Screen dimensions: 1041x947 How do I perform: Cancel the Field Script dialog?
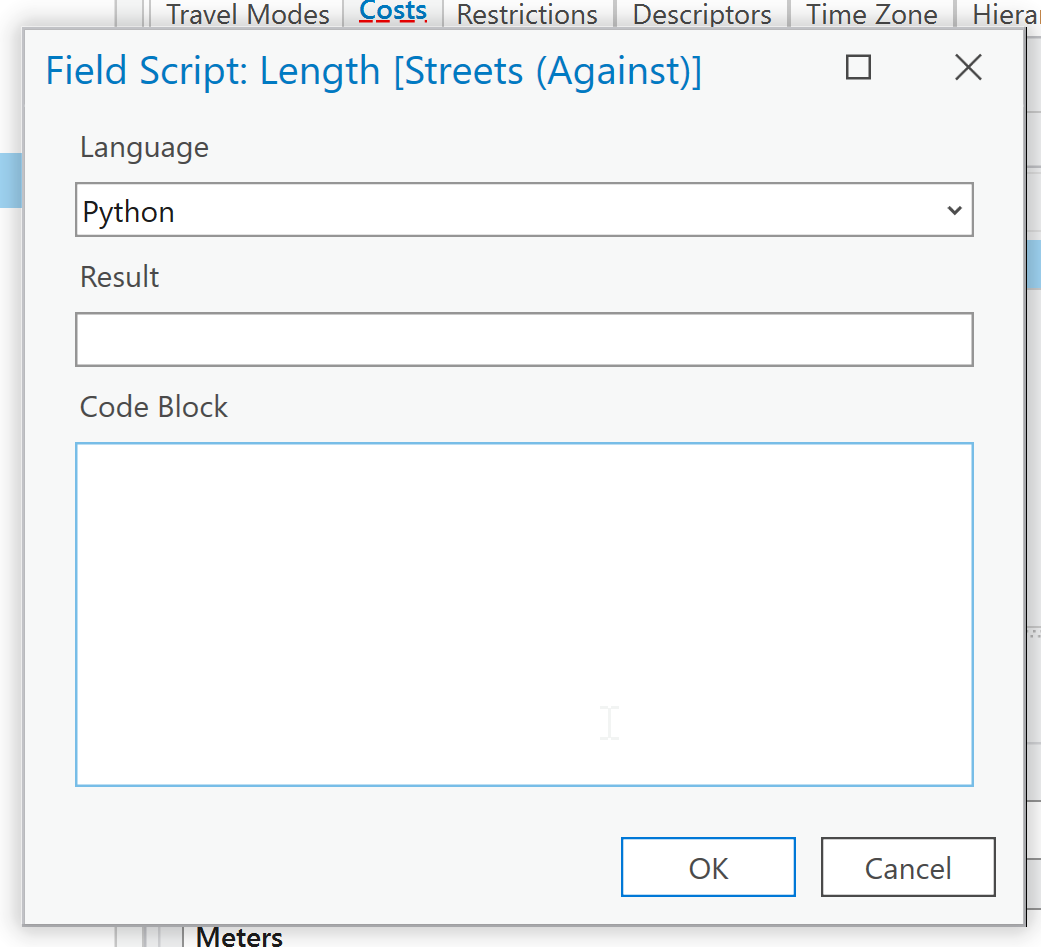click(907, 868)
